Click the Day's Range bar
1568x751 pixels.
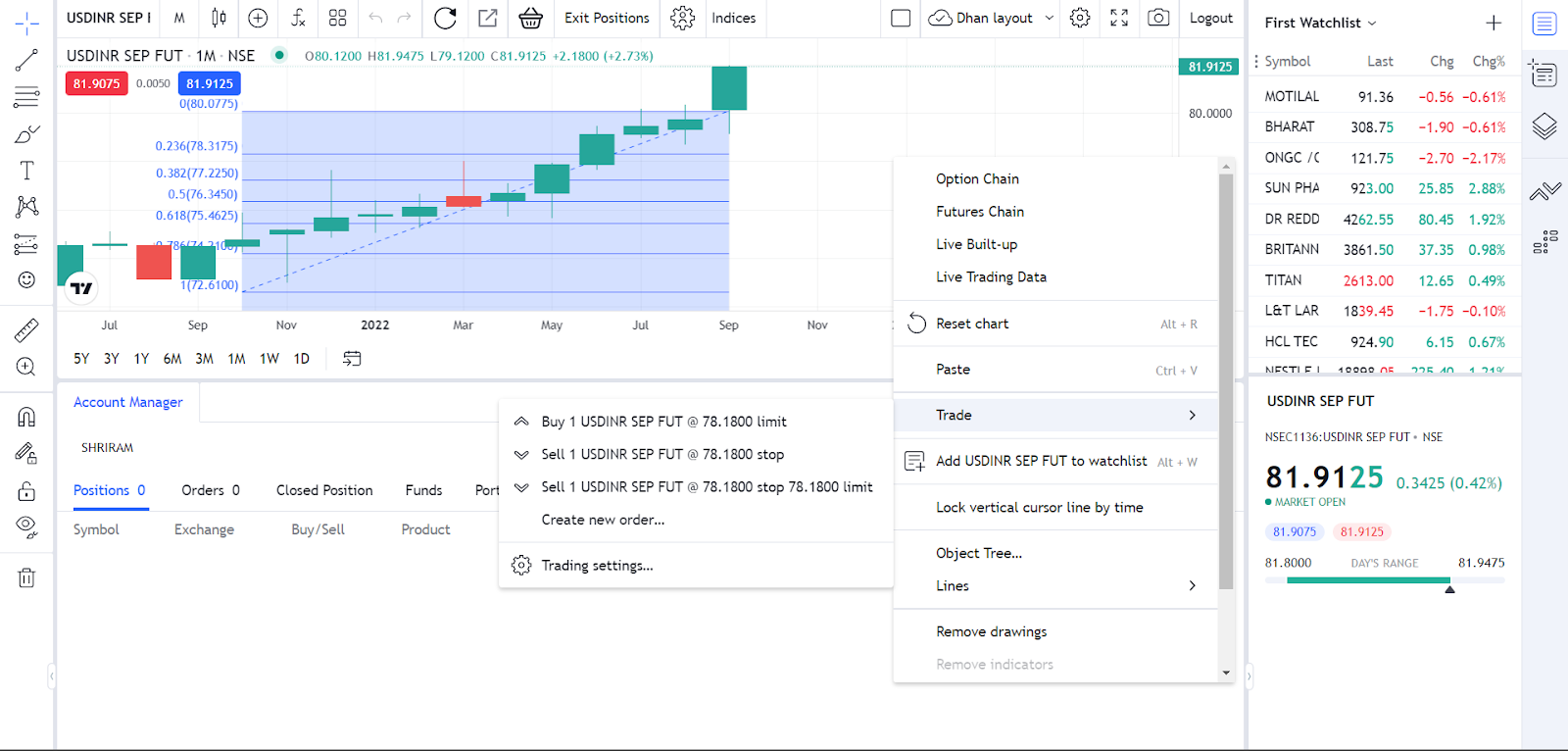[x=1385, y=580]
